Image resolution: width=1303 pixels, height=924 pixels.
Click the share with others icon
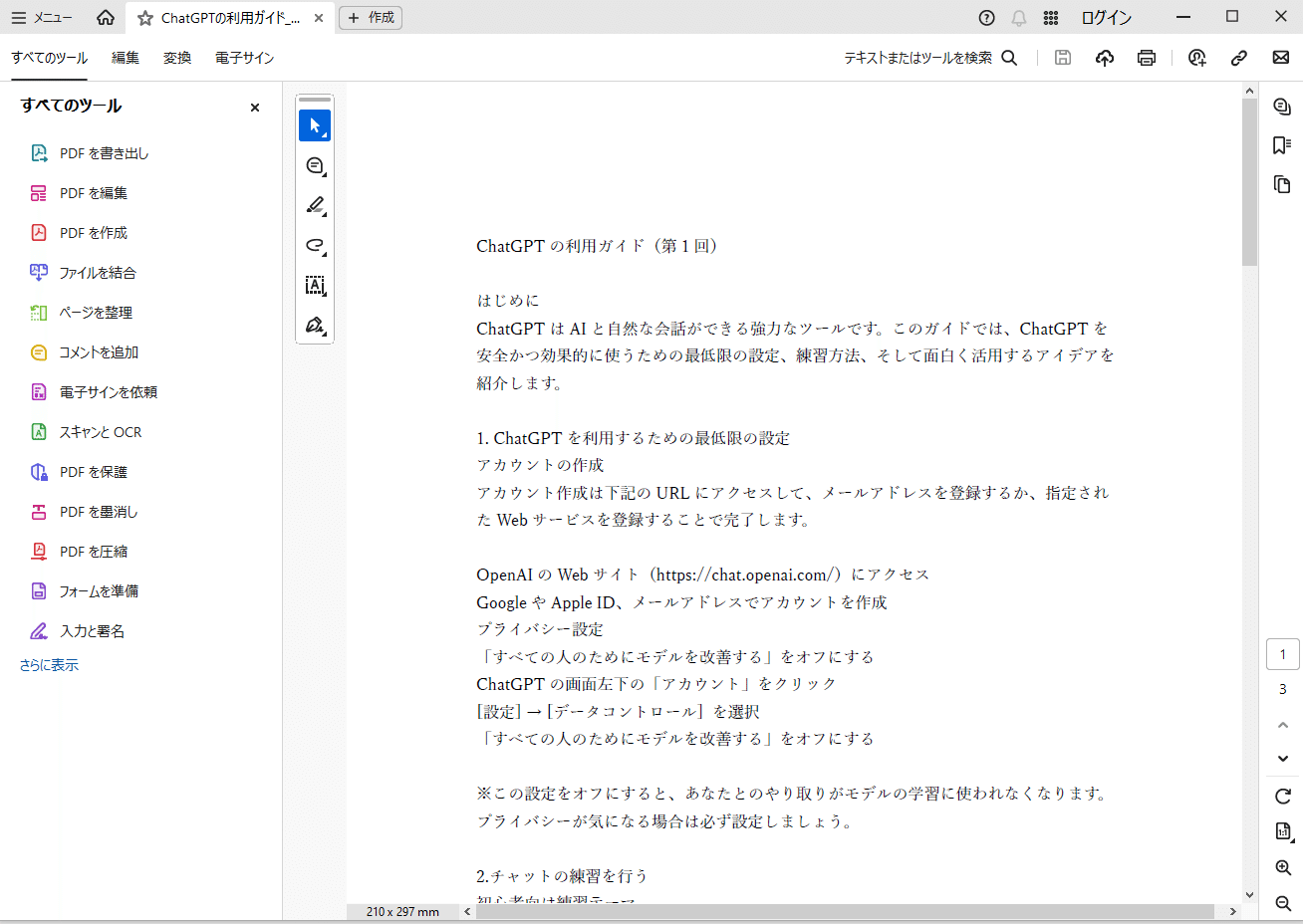1197,58
